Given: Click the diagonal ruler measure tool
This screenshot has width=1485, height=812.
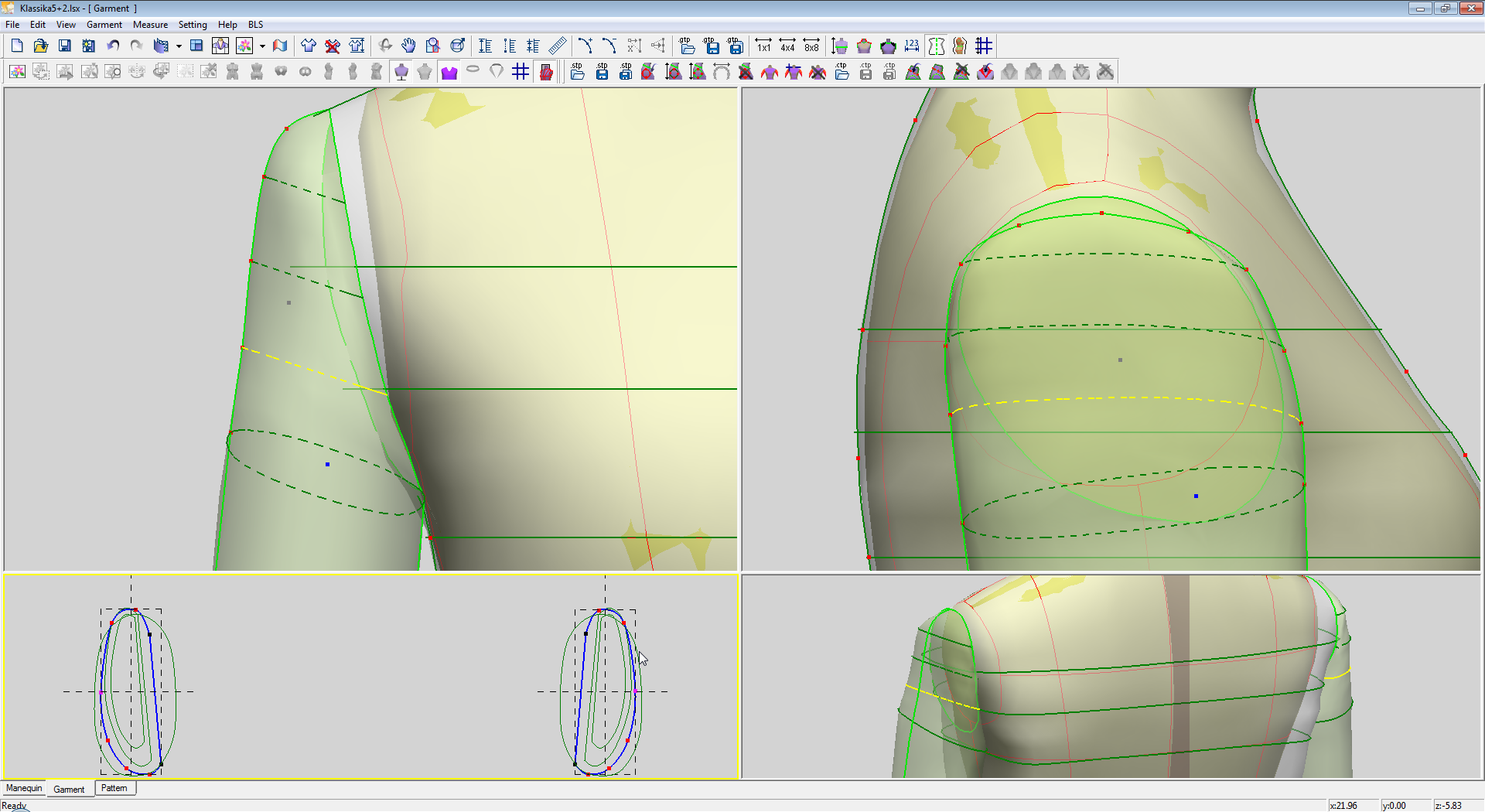Looking at the screenshot, I should [558, 46].
